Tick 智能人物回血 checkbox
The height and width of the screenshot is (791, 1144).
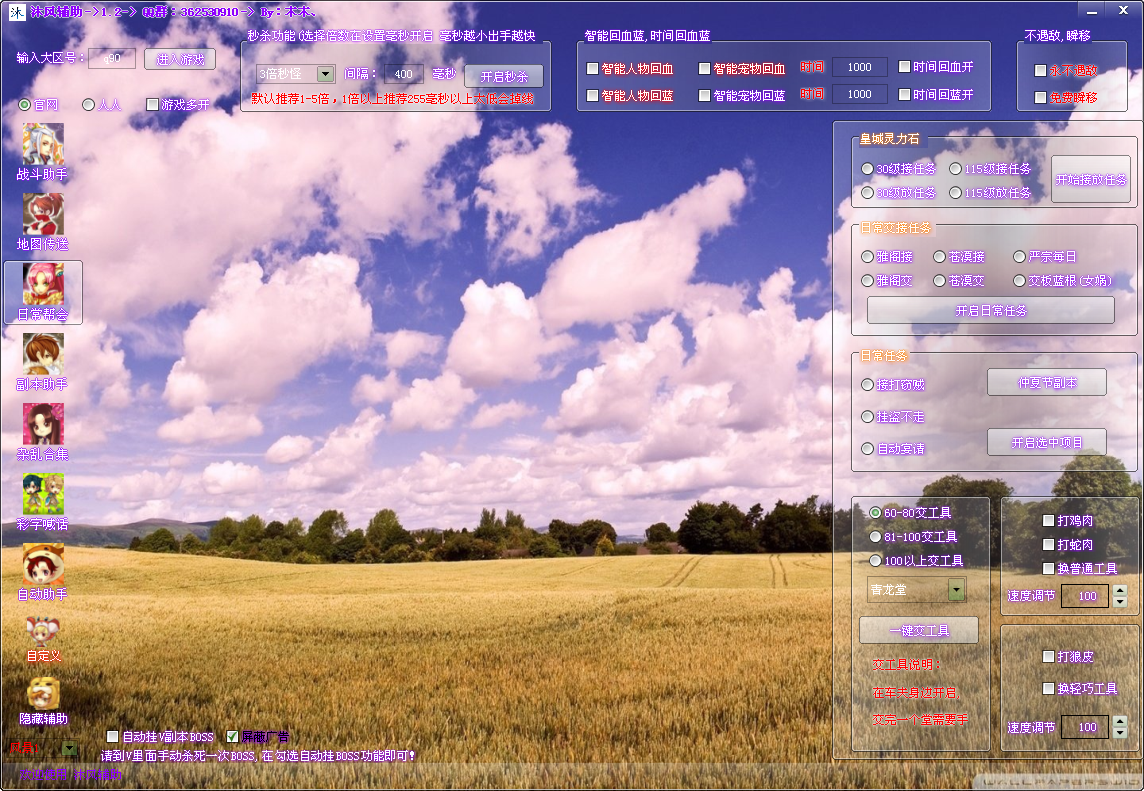coord(592,69)
